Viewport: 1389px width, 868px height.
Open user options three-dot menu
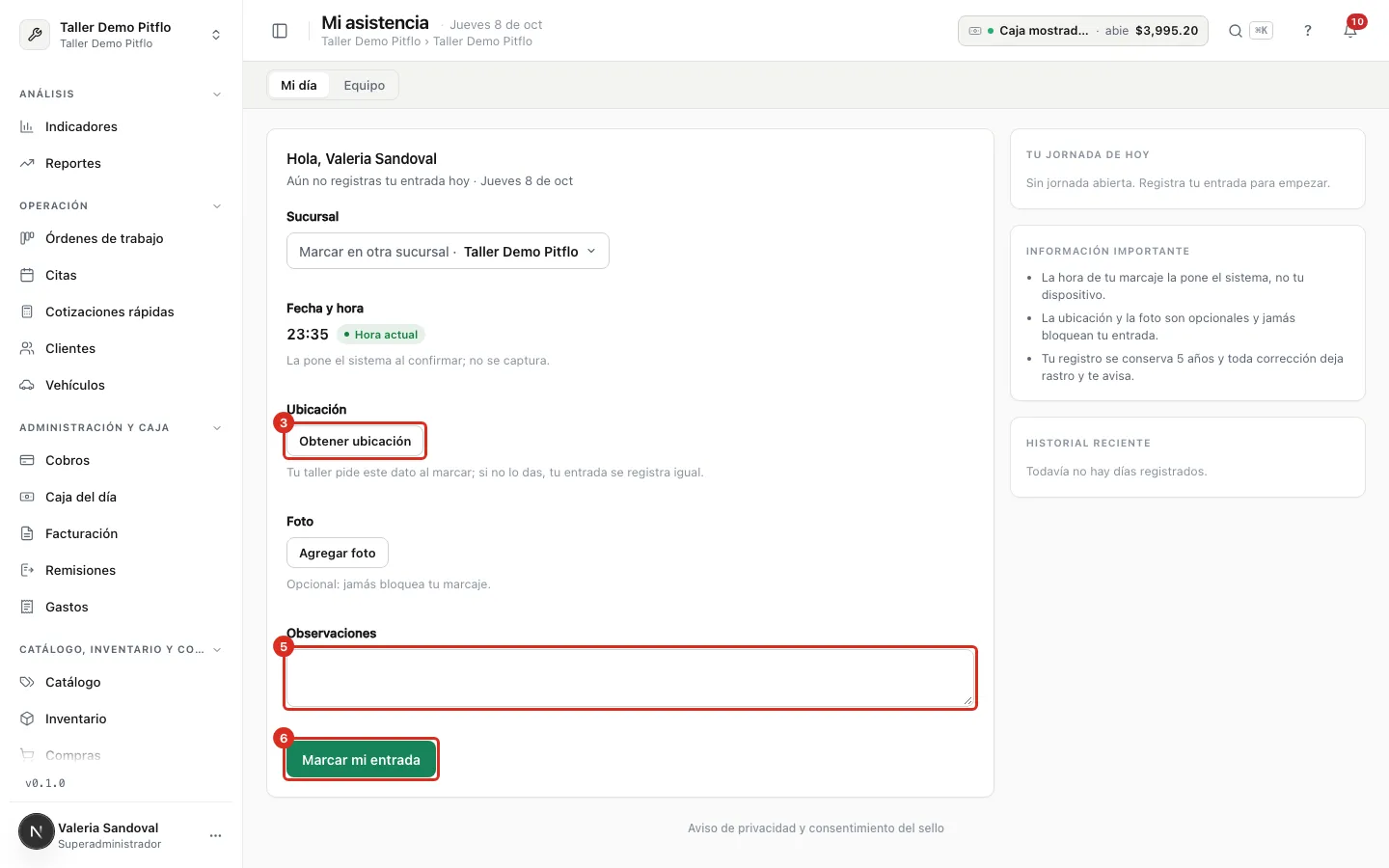[215, 835]
